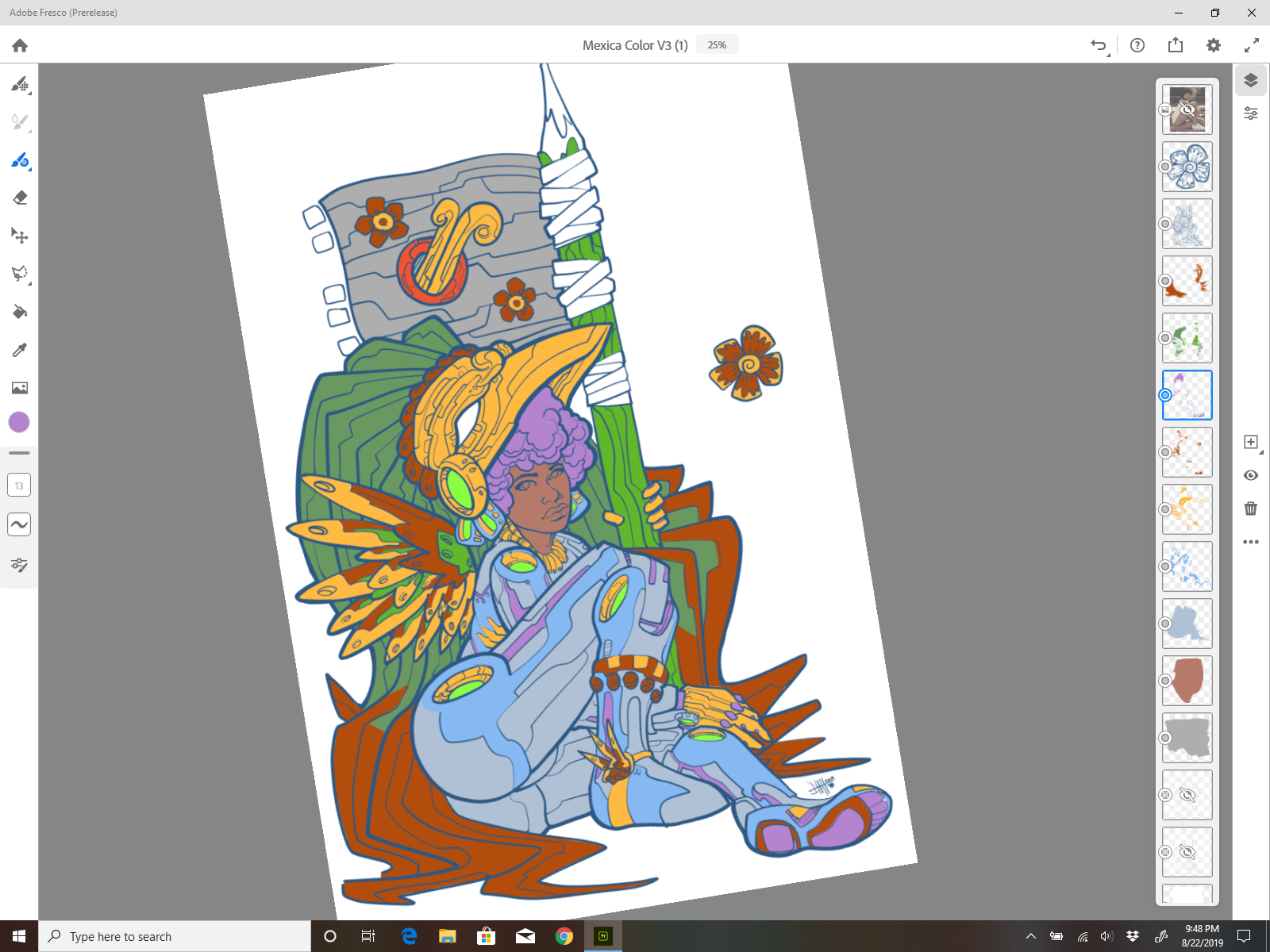The width and height of the screenshot is (1270, 952).
Task: Show the second hidden empty layer
Action: click(1187, 852)
